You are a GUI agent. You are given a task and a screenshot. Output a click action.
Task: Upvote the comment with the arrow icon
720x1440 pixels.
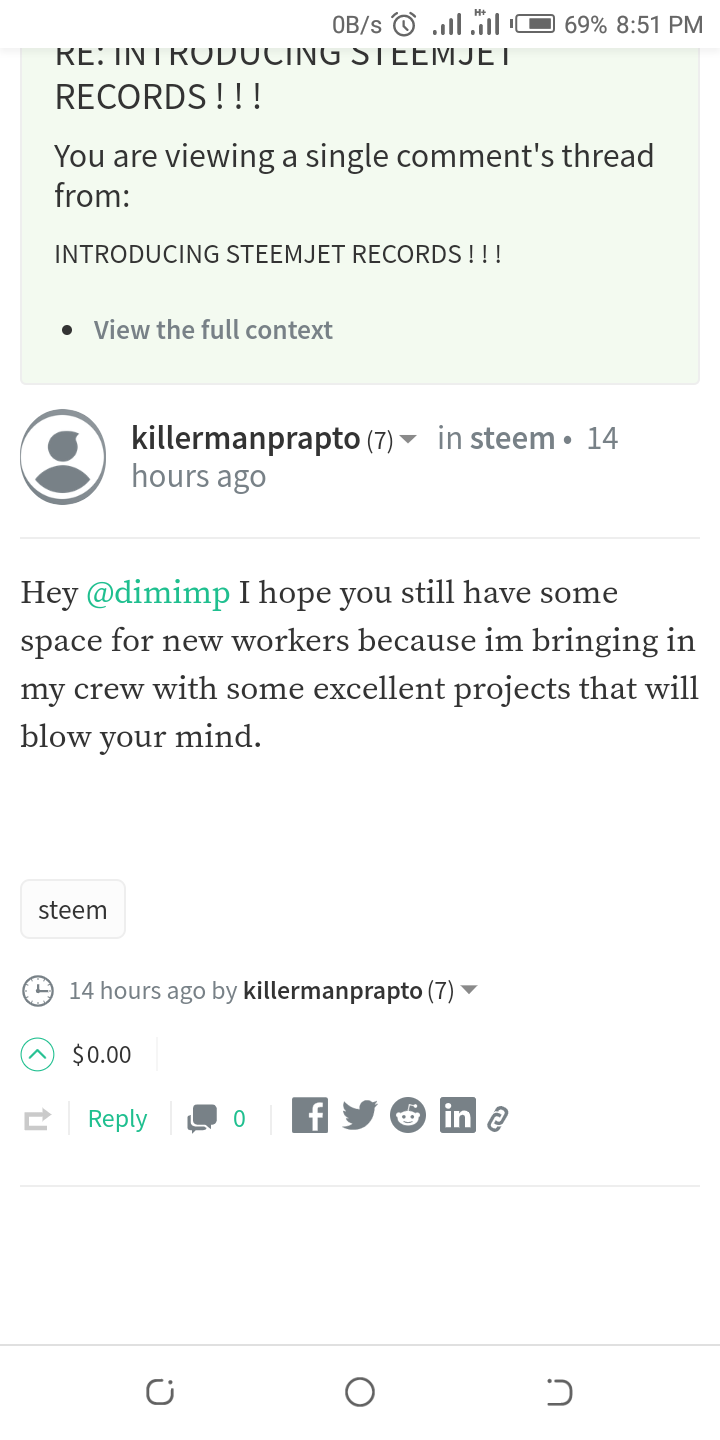(37, 1055)
